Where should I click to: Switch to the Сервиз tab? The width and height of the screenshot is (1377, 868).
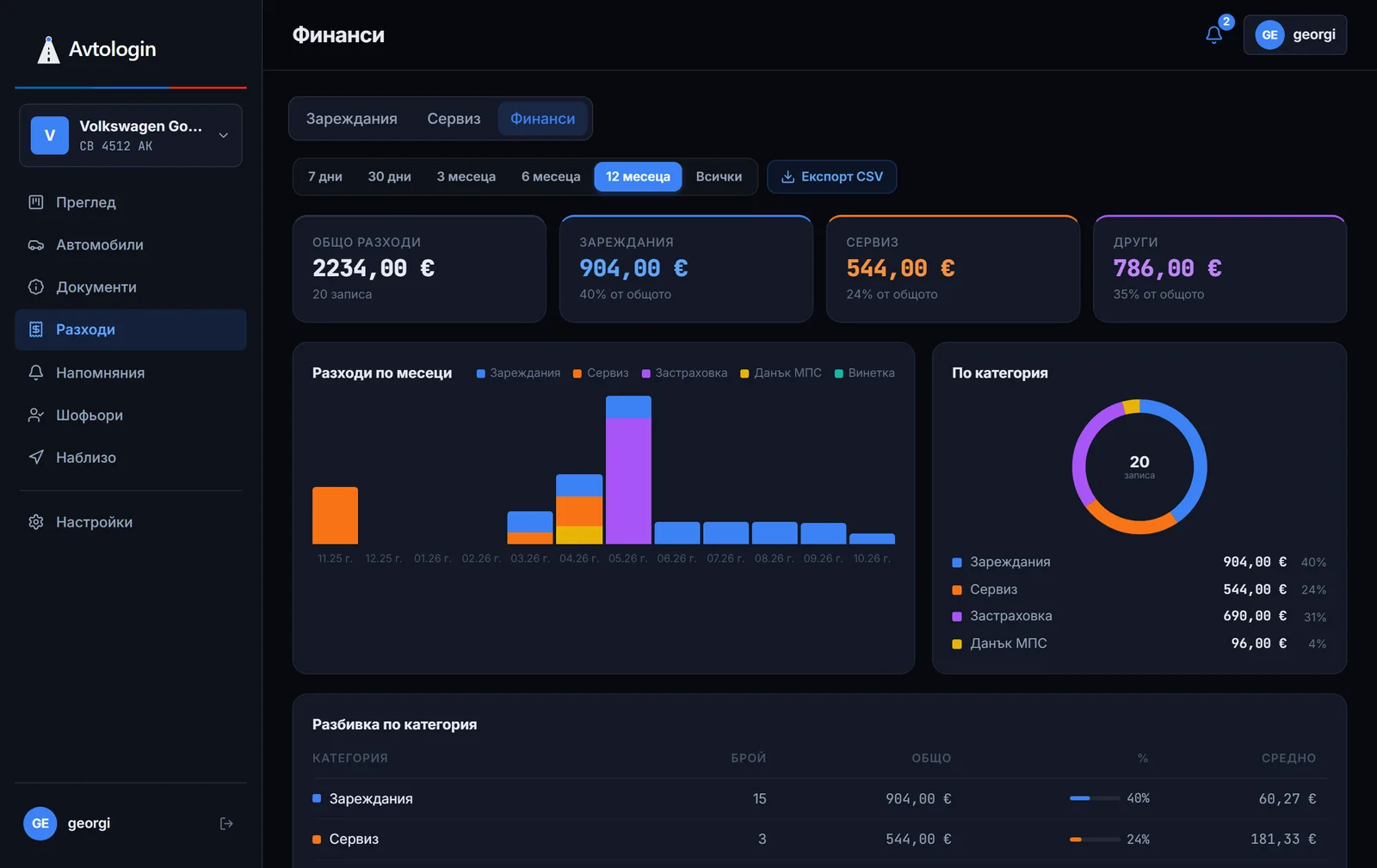[454, 119]
